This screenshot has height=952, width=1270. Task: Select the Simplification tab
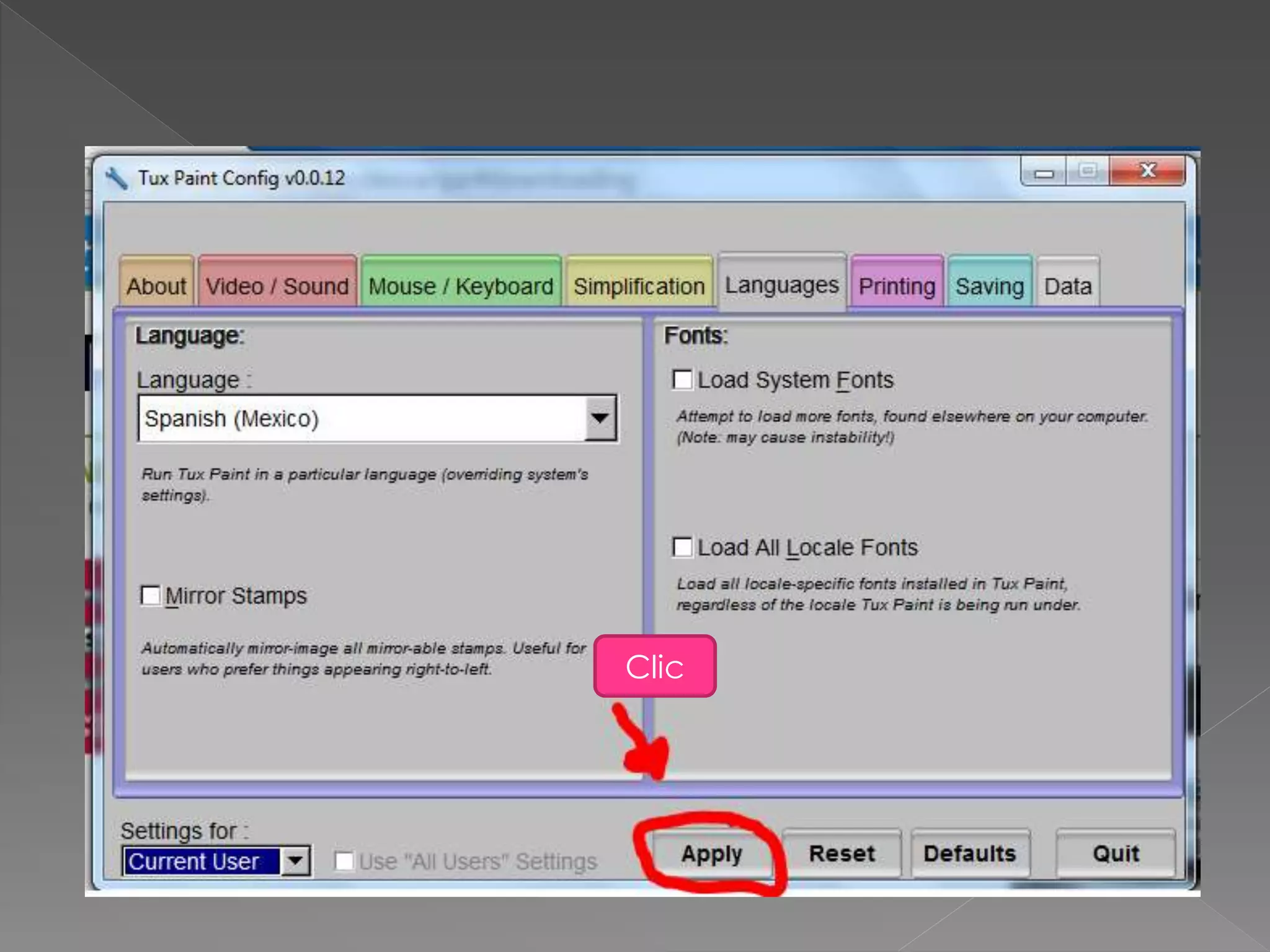(639, 286)
